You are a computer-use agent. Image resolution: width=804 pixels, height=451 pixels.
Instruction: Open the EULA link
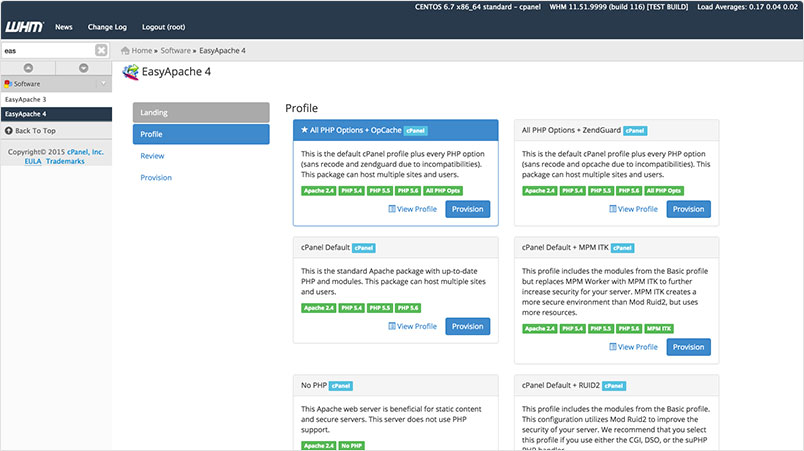pyautogui.click(x=33, y=161)
